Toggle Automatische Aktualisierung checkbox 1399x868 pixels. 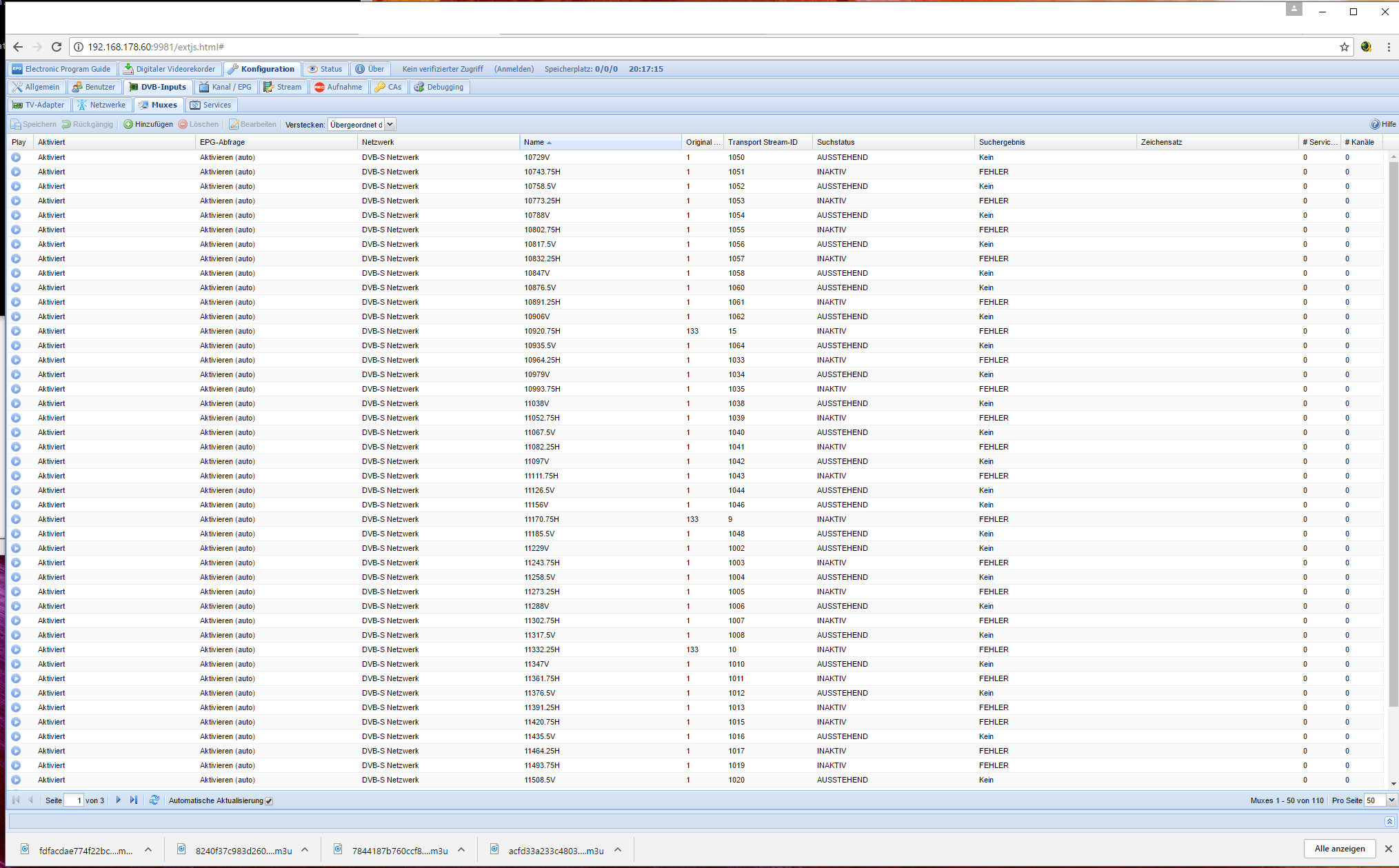coord(269,800)
